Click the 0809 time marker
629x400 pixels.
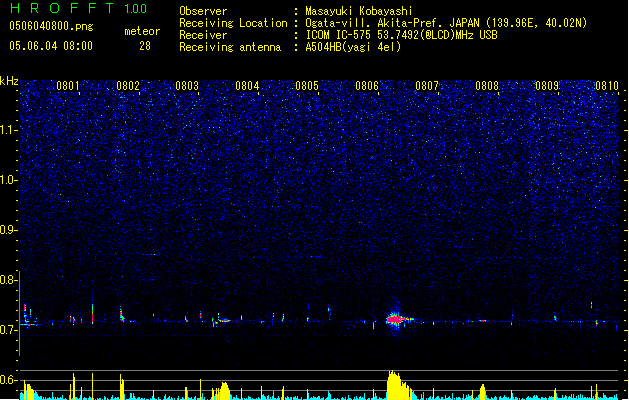[x=547, y=86]
